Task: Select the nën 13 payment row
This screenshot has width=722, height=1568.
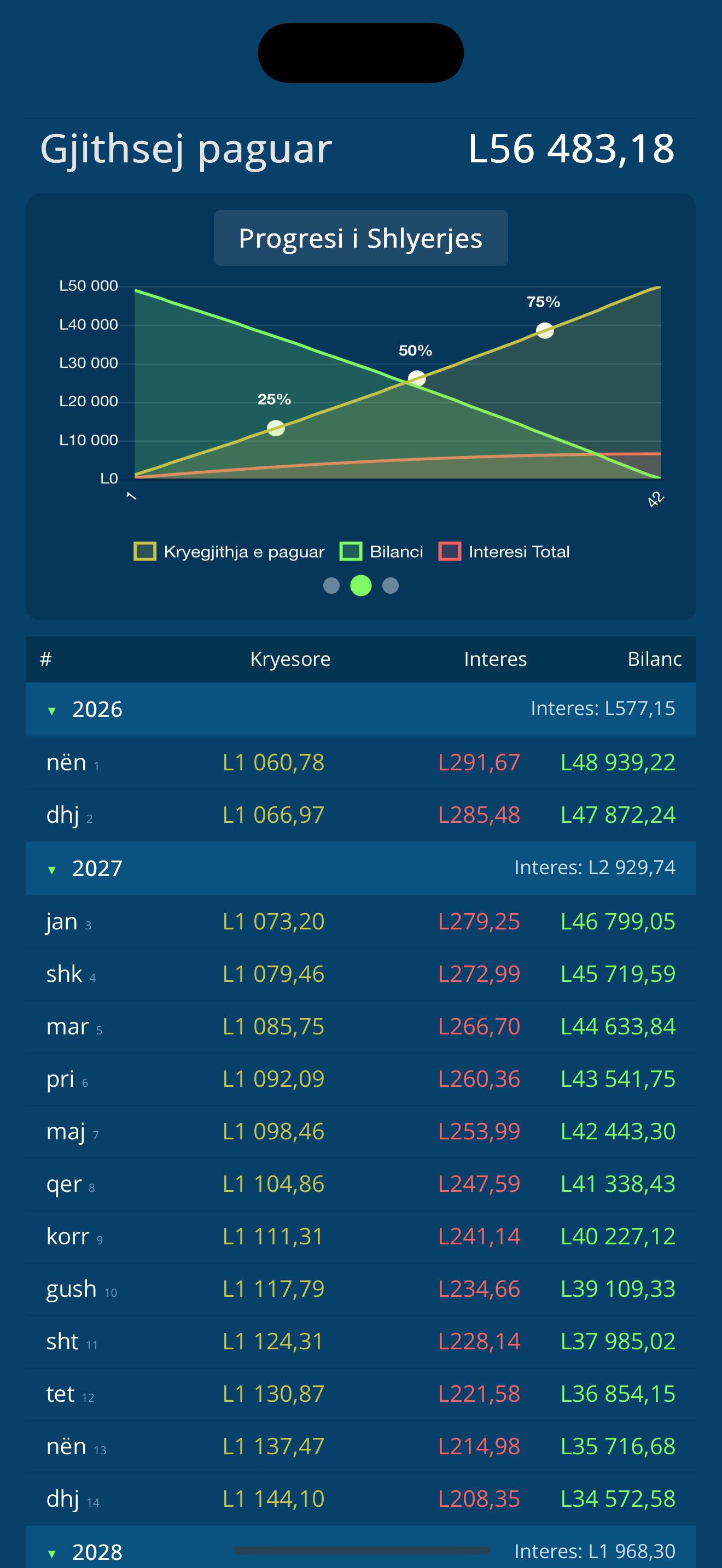Action: coord(360,1446)
